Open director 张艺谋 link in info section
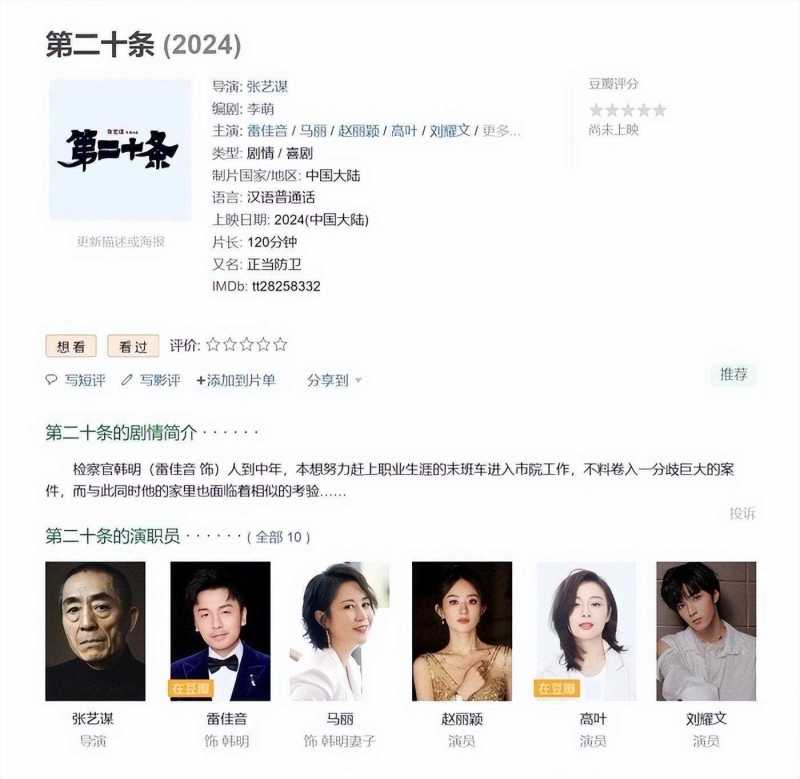Image resolution: width=800 pixels, height=779 pixels. tap(267, 87)
